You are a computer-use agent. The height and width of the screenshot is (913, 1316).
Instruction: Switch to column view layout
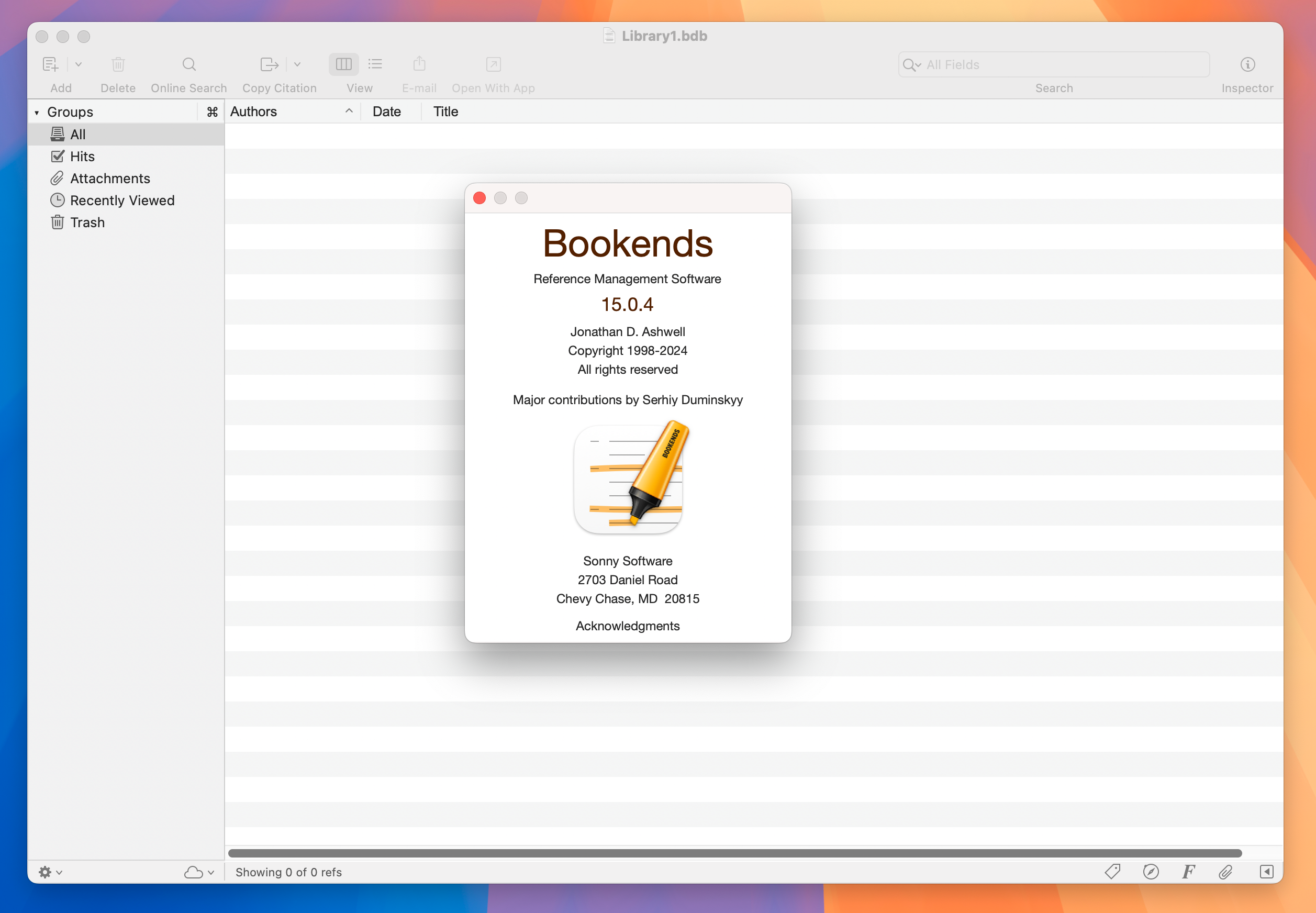point(343,64)
